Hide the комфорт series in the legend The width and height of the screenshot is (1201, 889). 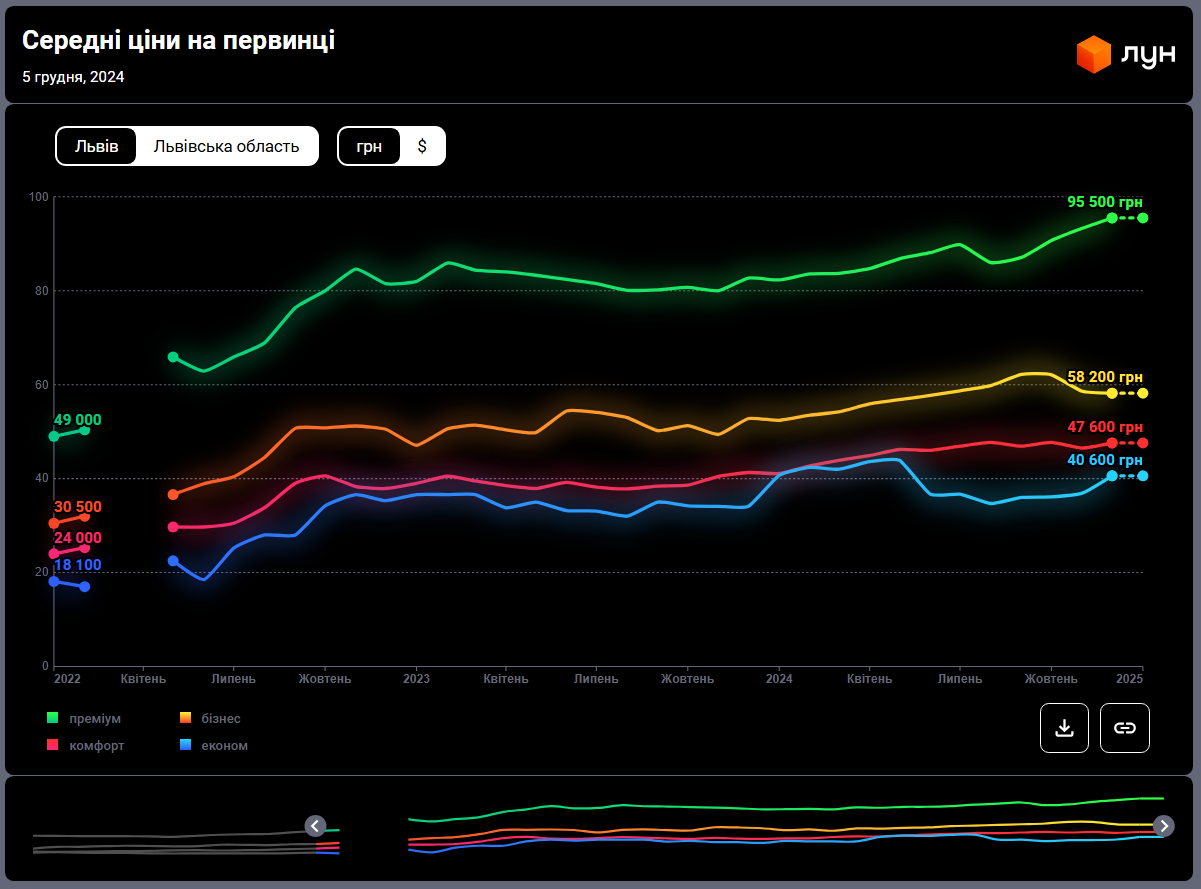[96, 745]
